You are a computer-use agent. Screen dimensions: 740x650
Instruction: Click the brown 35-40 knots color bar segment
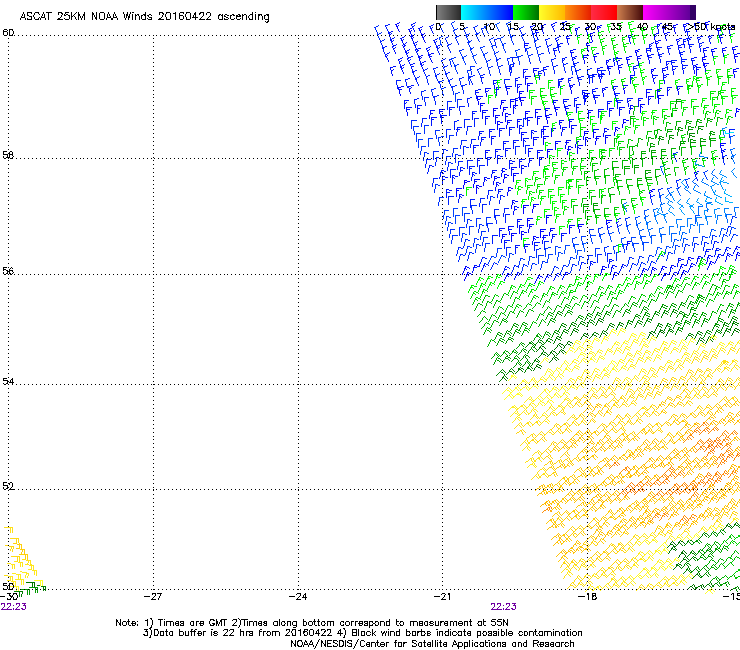tap(630, 12)
